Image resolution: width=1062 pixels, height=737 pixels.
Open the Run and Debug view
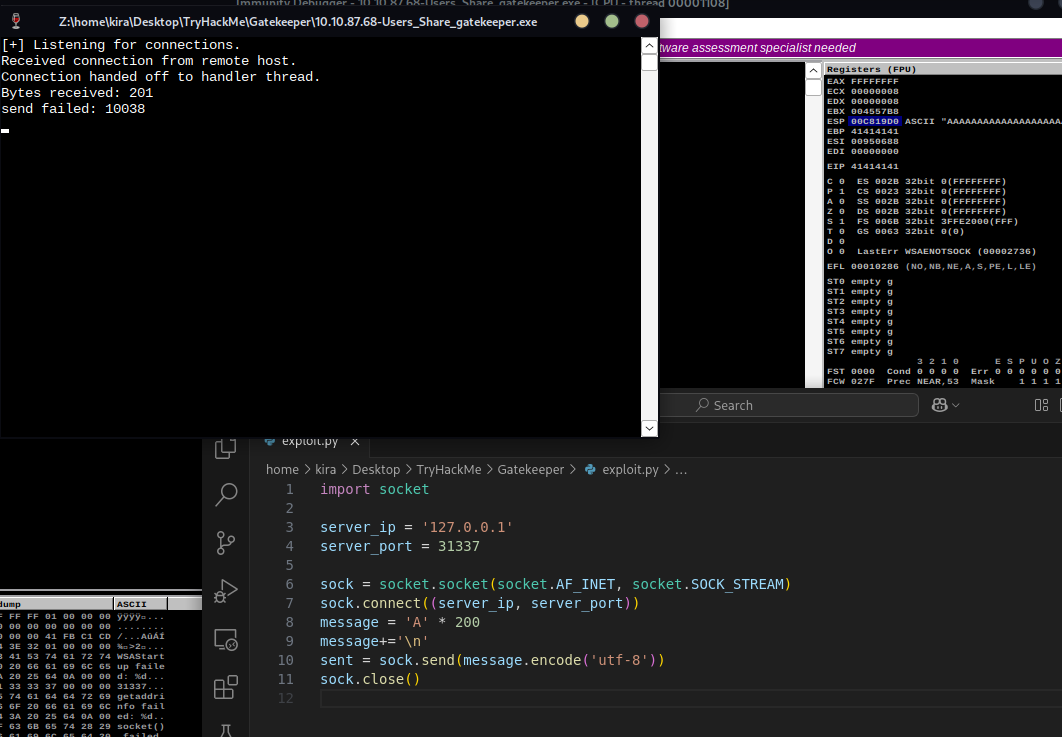226,591
